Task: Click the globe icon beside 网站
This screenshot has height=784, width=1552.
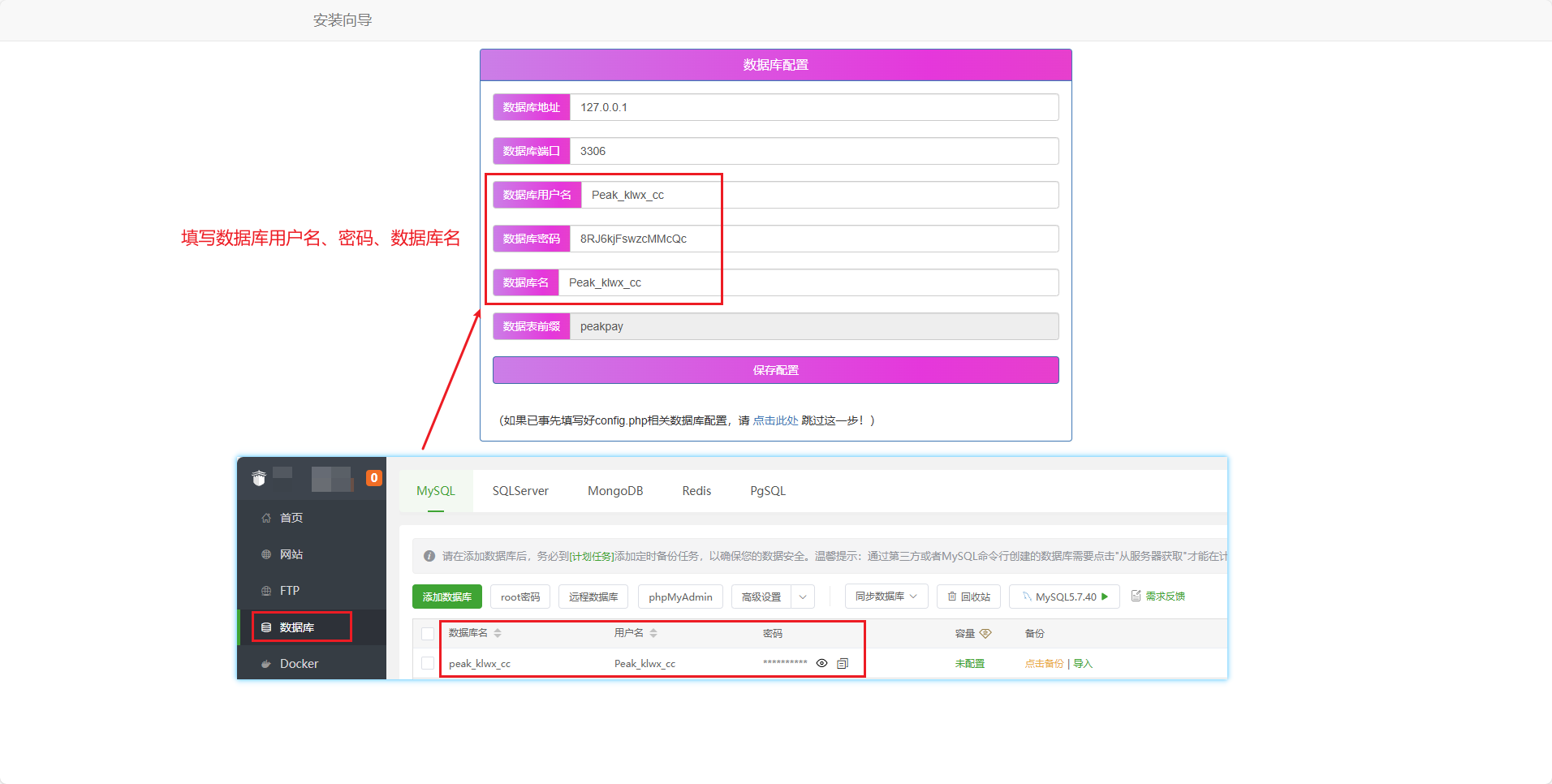Action: [x=266, y=554]
